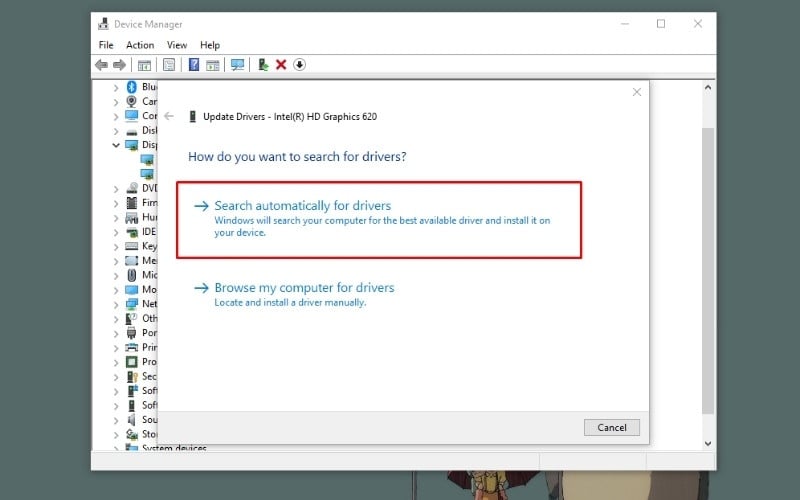800x500 pixels.
Task: Close the Update Drivers dialog with X
Action: pyautogui.click(x=637, y=92)
